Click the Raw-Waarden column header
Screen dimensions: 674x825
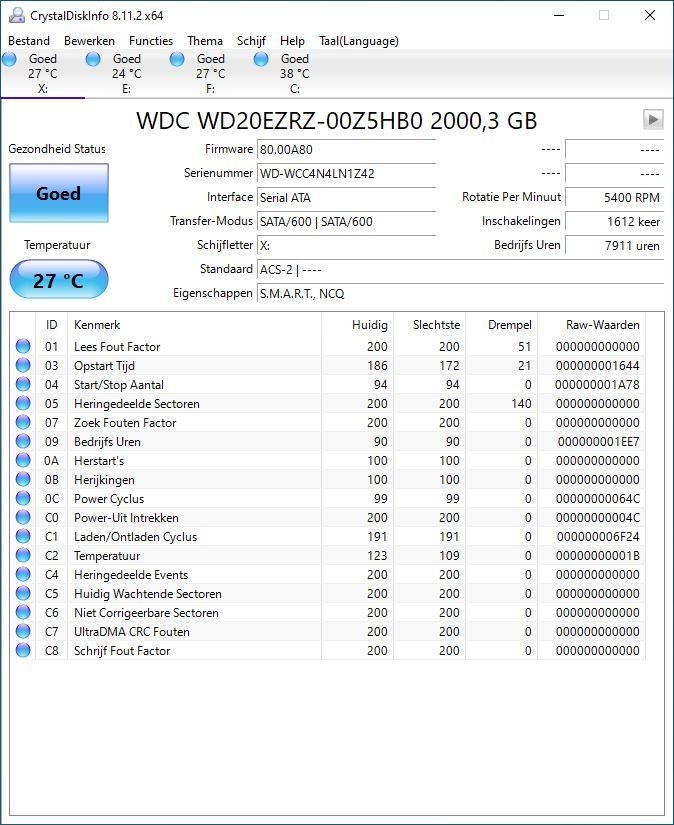click(591, 325)
